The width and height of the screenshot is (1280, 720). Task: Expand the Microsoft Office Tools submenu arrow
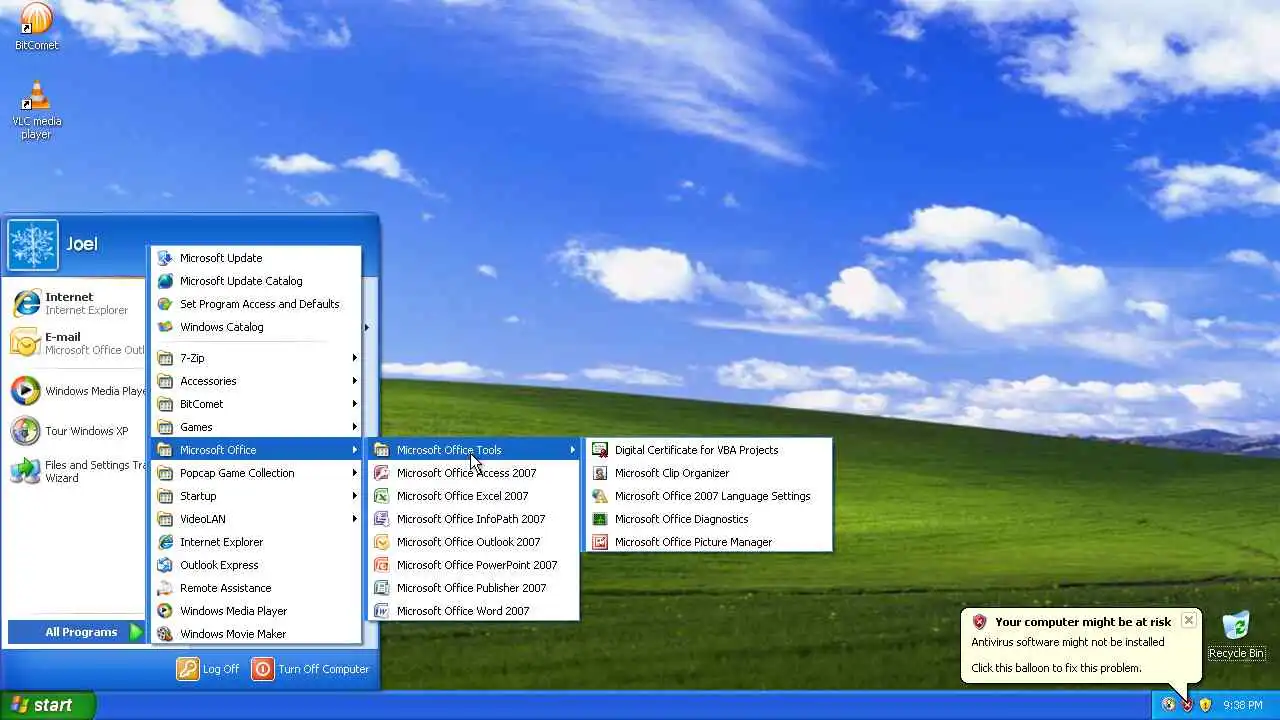point(573,450)
